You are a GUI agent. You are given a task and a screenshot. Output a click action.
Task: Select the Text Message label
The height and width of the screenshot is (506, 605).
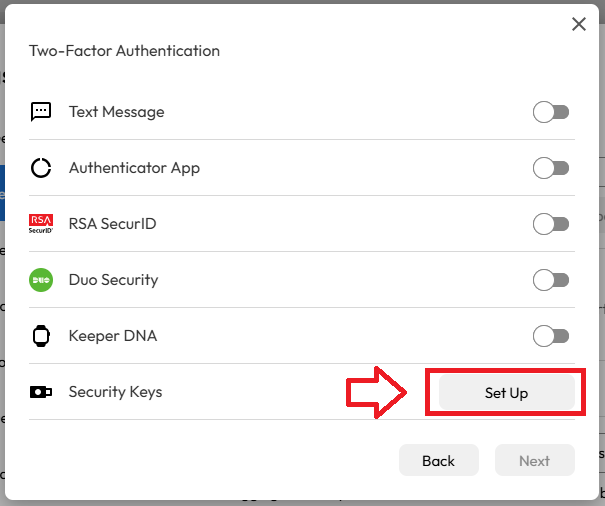pyautogui.click(x=116, y=112)
